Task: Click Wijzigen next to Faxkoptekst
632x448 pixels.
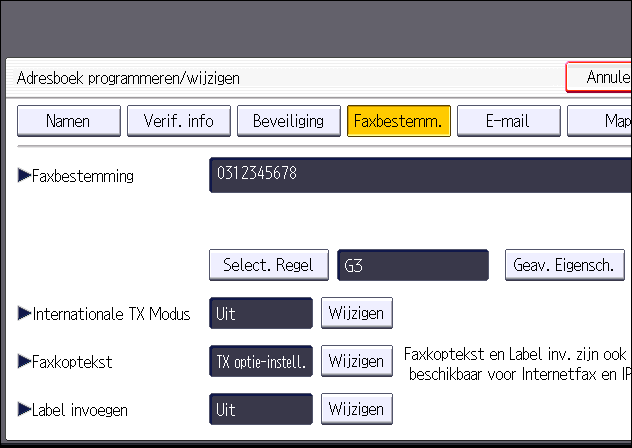Action: click(357, 361)
